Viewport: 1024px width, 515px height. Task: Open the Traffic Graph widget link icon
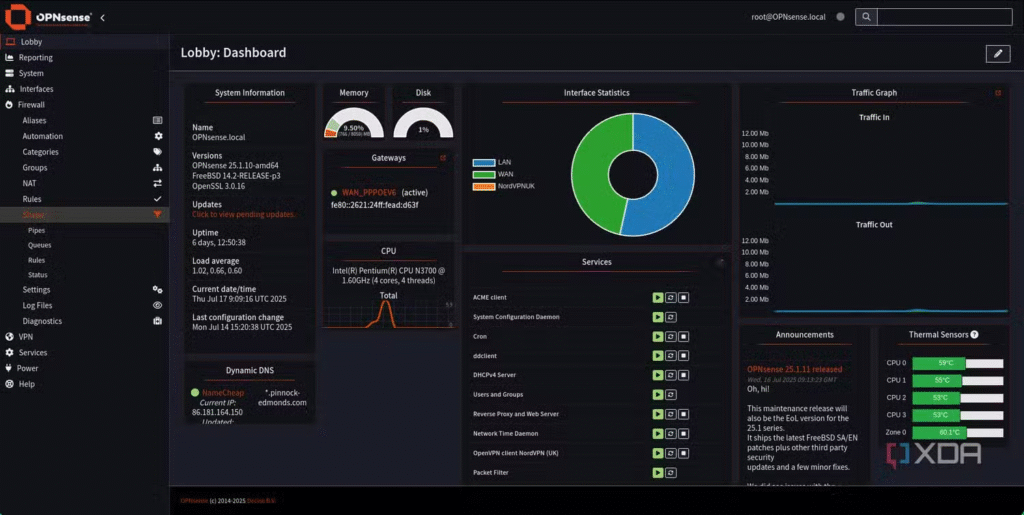[x=997, y=93]
